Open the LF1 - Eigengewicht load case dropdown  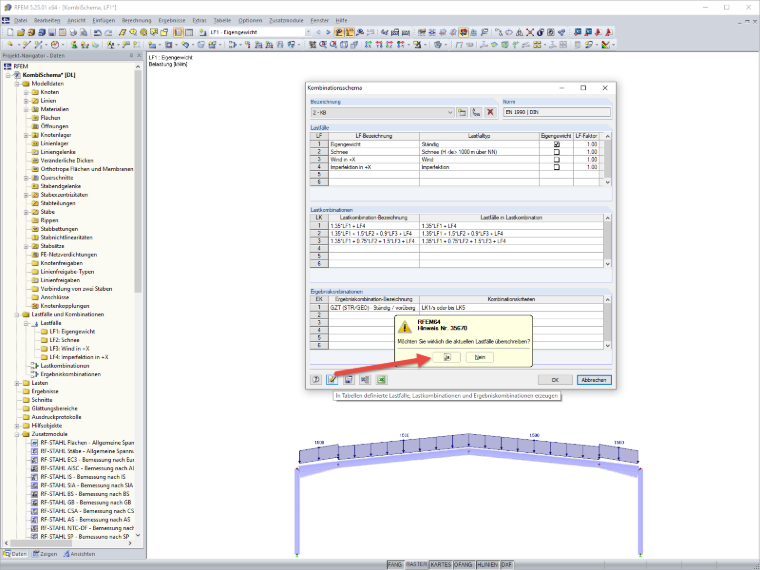pyautogui.click(x=308, y=32)
